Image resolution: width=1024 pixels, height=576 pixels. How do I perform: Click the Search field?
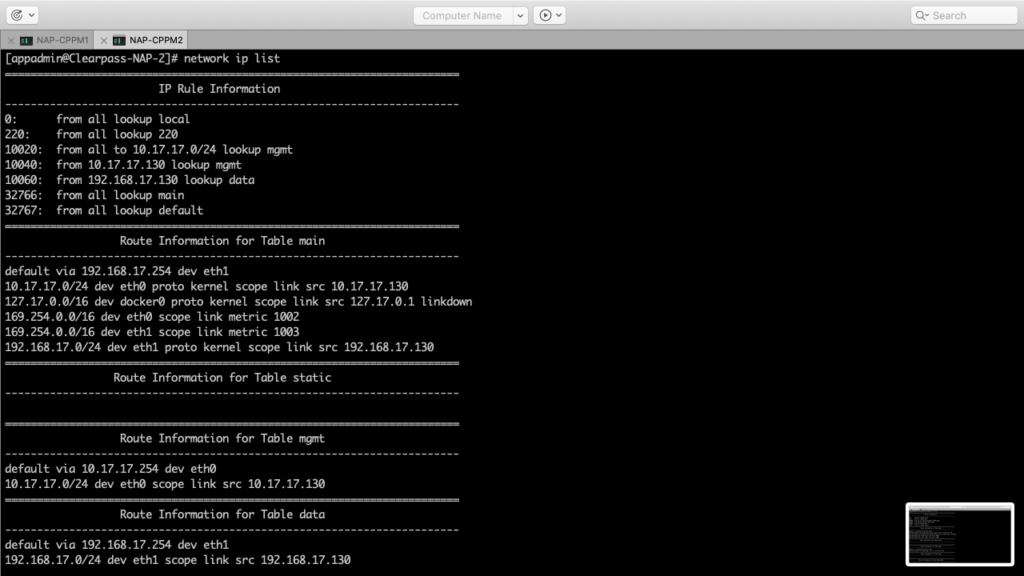pos(963,16)
